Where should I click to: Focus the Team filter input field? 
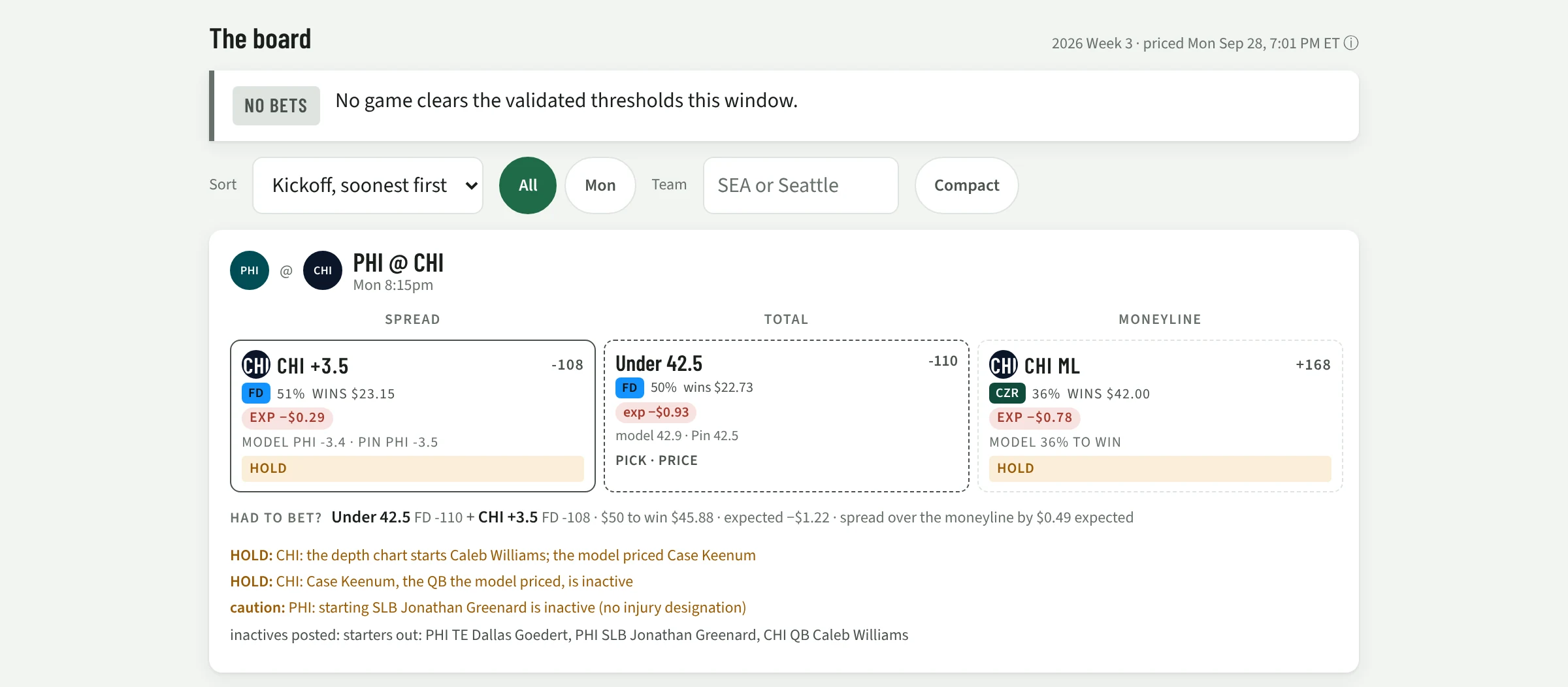801,185
